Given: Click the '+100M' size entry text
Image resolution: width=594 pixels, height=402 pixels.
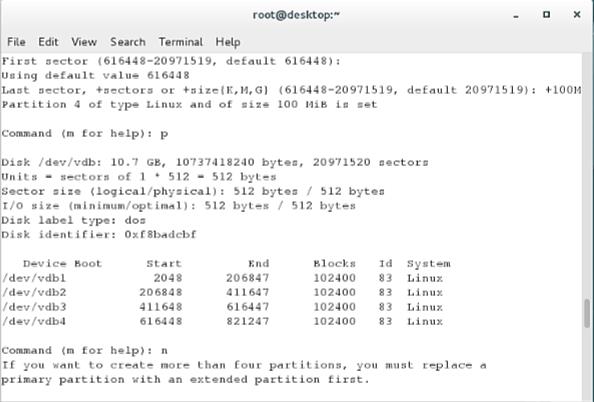Looking at the screenshot, I should [563, 90].
